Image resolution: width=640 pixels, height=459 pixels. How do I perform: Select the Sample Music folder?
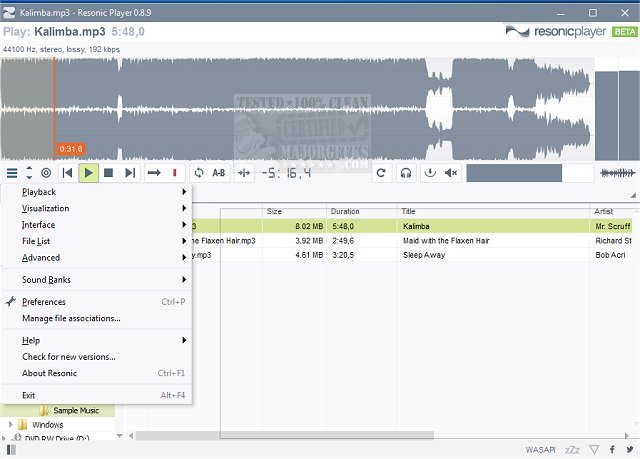tap(76, 410)
